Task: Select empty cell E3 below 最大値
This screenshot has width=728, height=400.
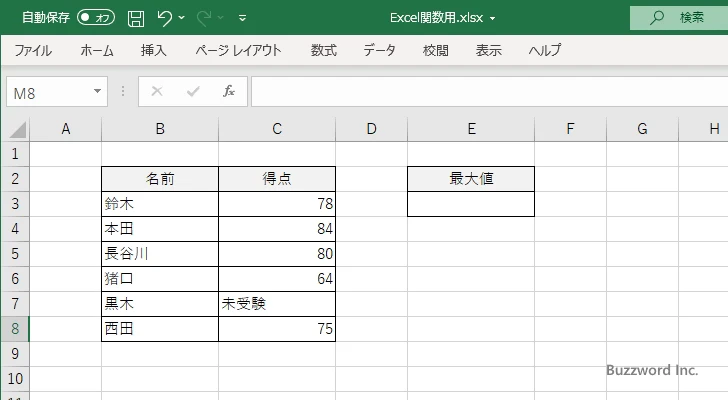Action: pos(471,204)
